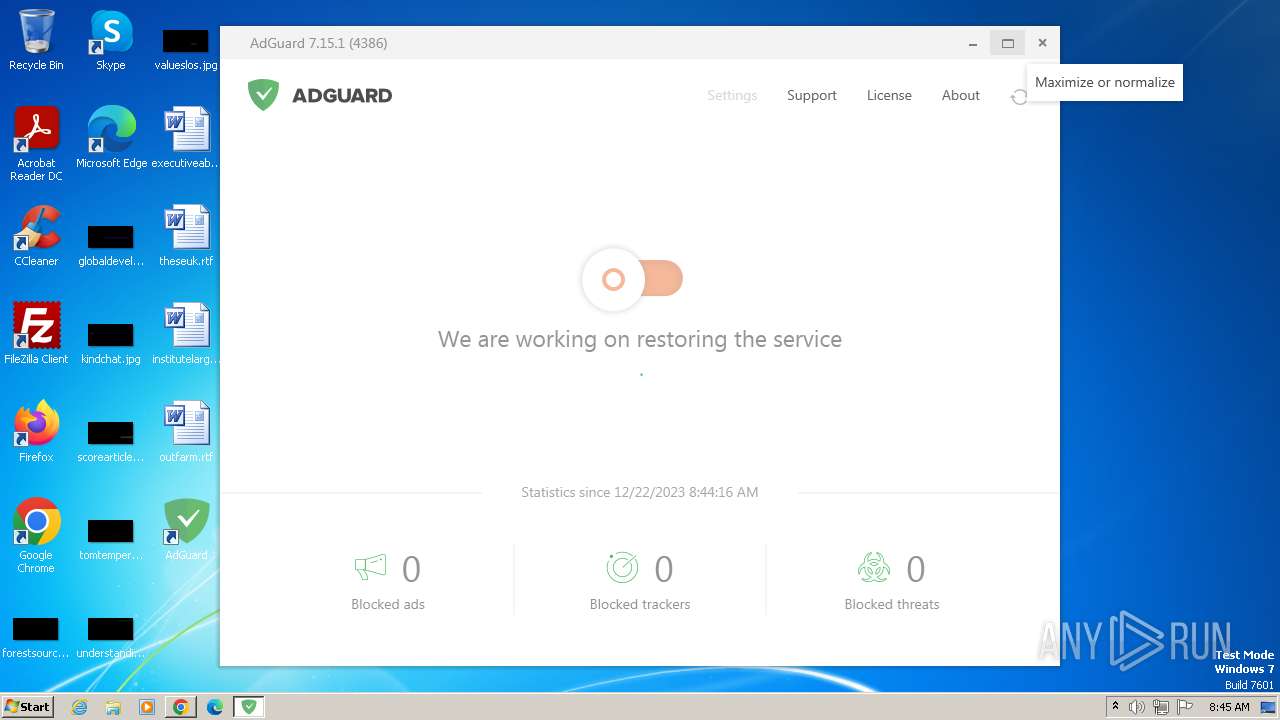Image resolution: width=1280 pixels, height=720 pixels.
Task: Select the institutelarg document file
Action: tap(186, 334)
